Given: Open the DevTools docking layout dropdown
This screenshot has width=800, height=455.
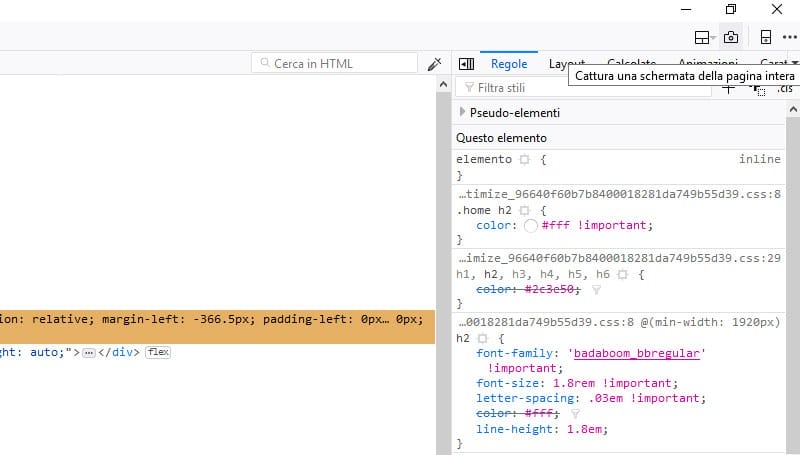Looking at the screenshot, I should (703, 37).
